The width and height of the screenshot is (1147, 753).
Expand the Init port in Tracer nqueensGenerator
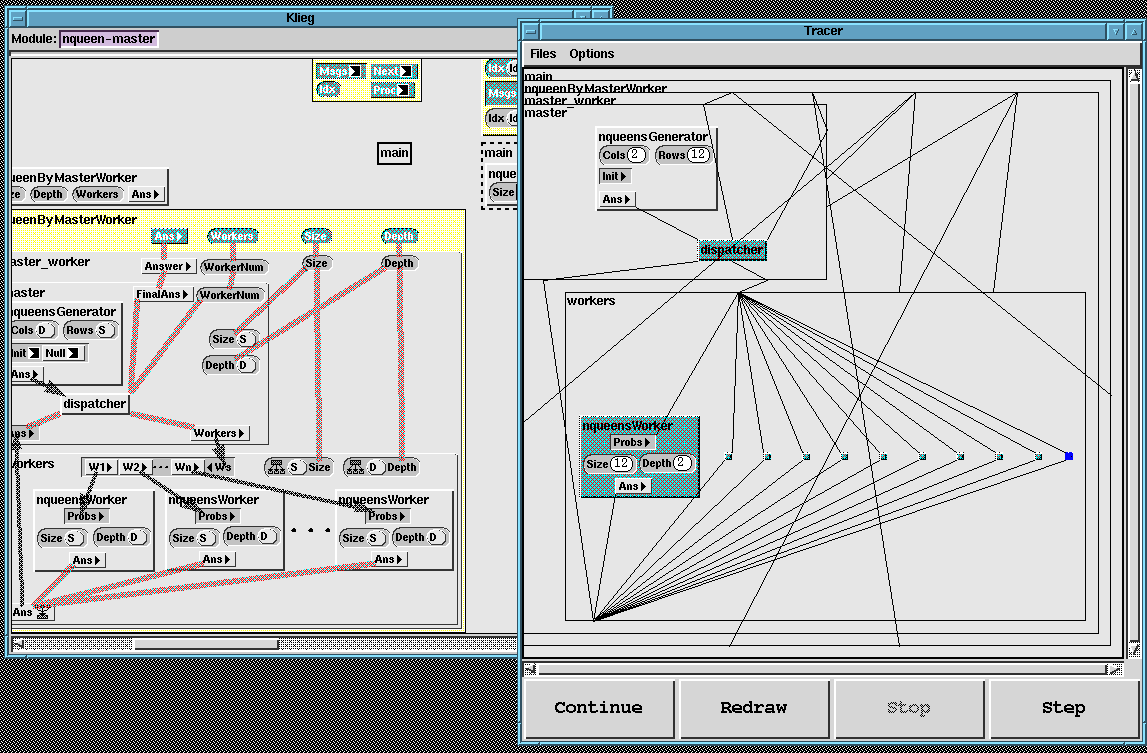pyautogui.click(x=614, y=176)
